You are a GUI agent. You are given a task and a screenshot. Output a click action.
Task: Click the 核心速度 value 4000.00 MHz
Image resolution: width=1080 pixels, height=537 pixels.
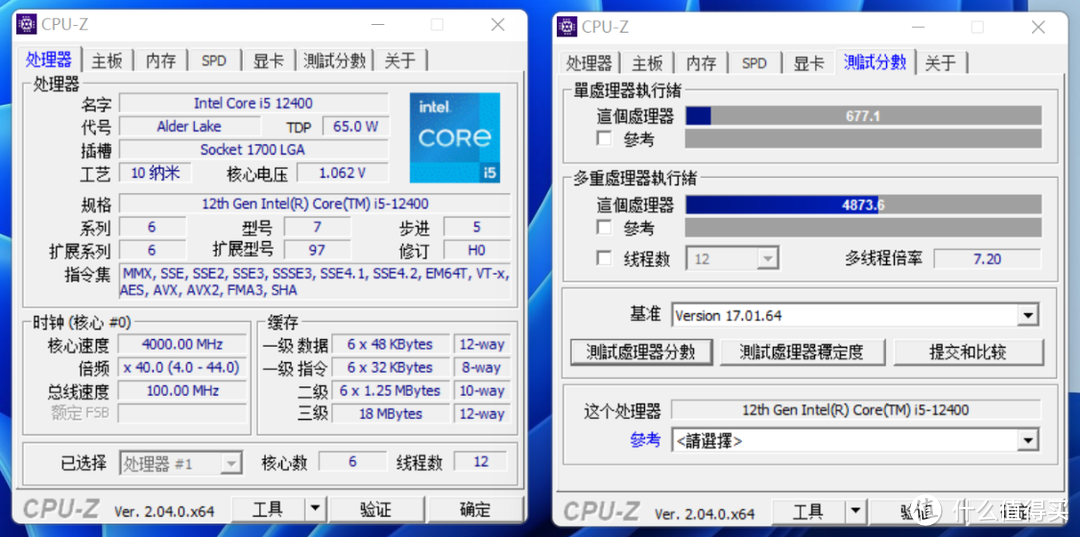tap(182, 344)
